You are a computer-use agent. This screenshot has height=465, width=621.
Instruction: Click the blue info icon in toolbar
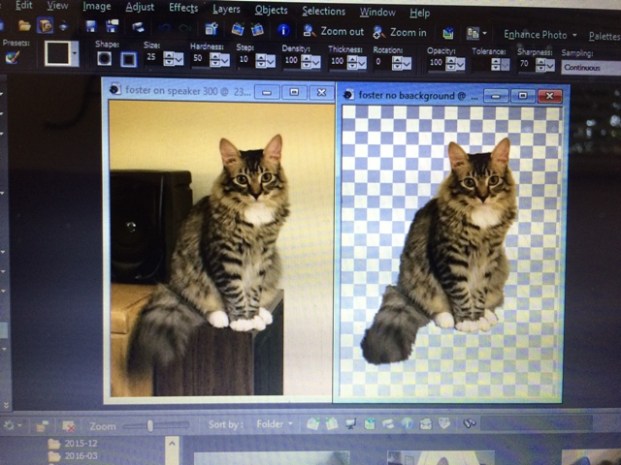pyautogui.click(x=283, y=30)
